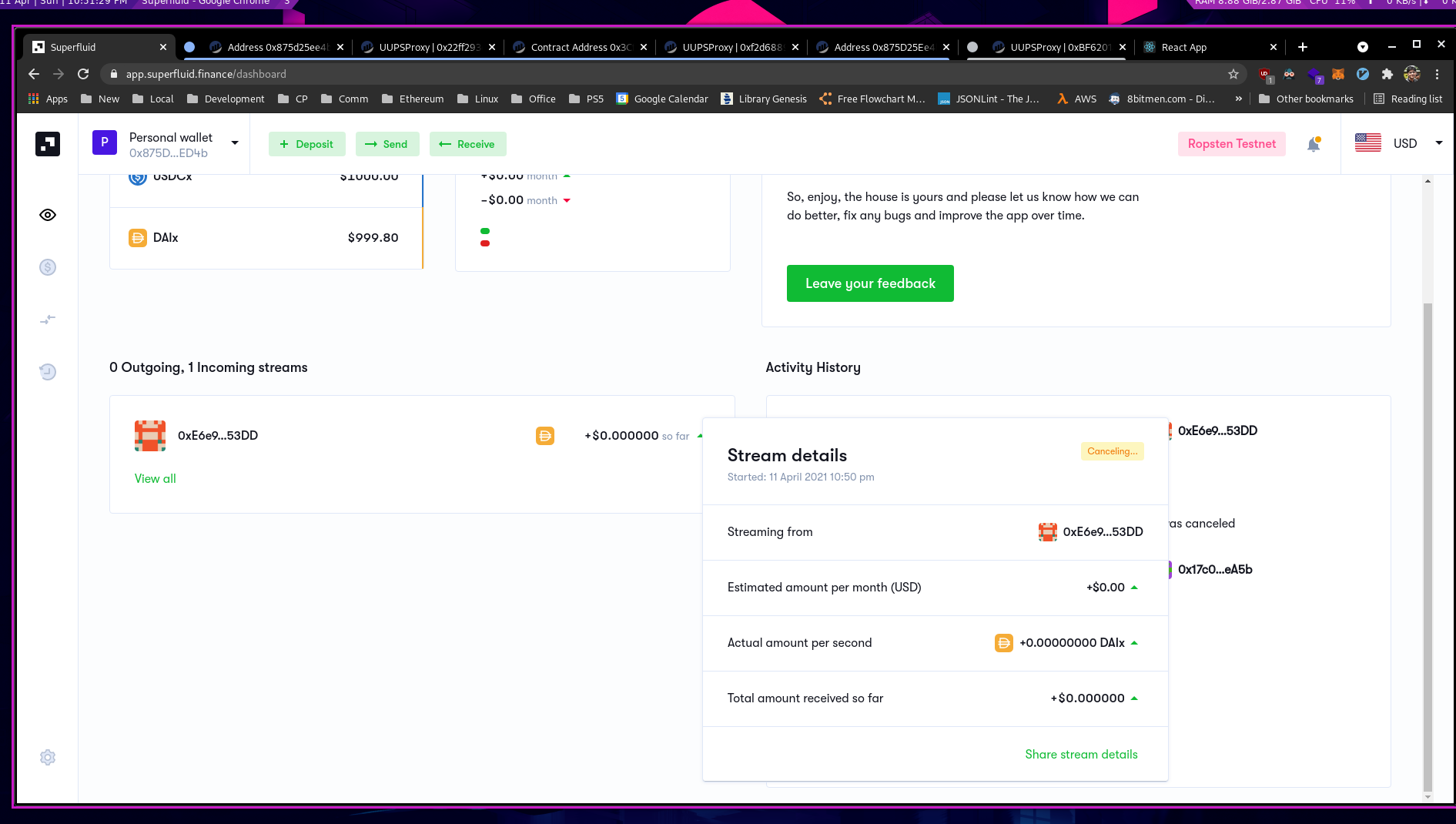
Task: Open the USD currency dropdown arrow
Action: coord(1438,143)
